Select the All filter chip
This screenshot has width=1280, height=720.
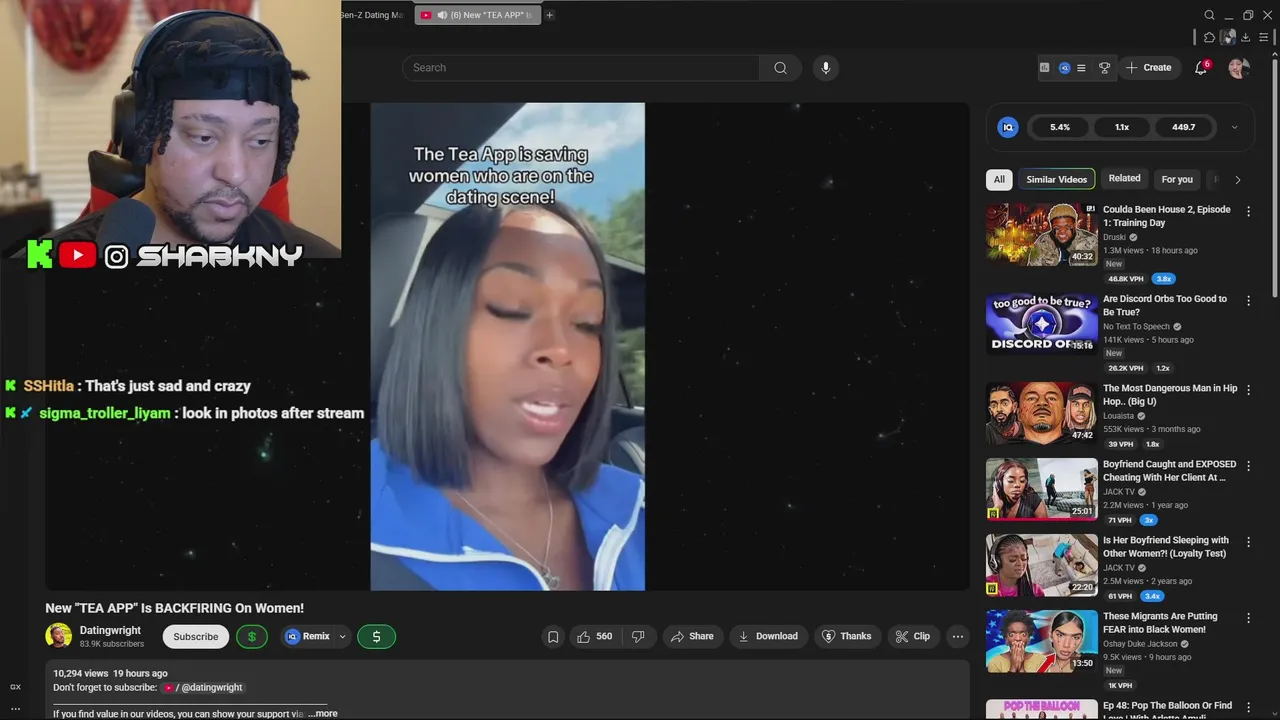tap(999, 179)
